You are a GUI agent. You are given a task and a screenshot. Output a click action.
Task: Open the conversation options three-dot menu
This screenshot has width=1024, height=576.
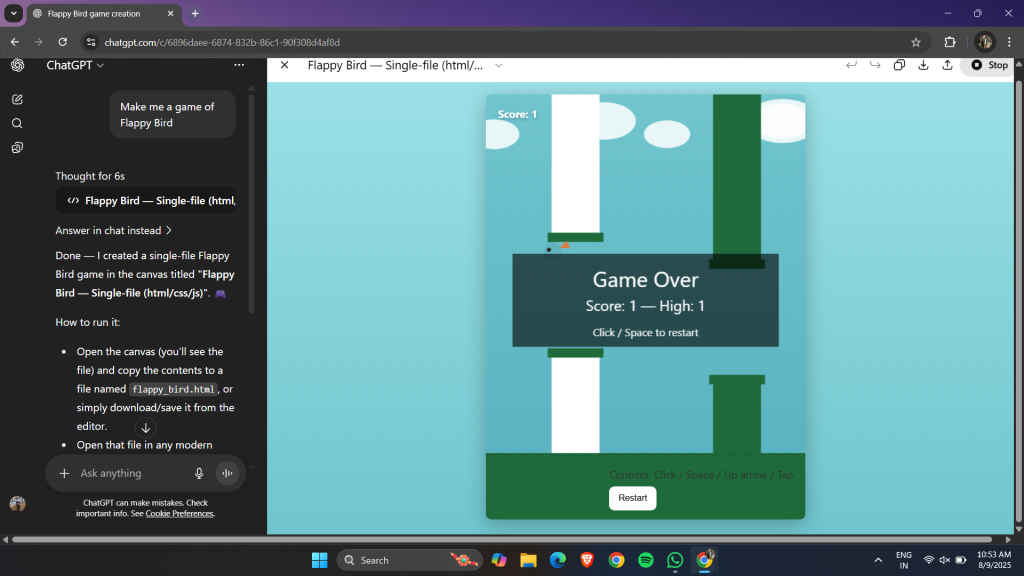pyautogui.click(x=239, y=65)
